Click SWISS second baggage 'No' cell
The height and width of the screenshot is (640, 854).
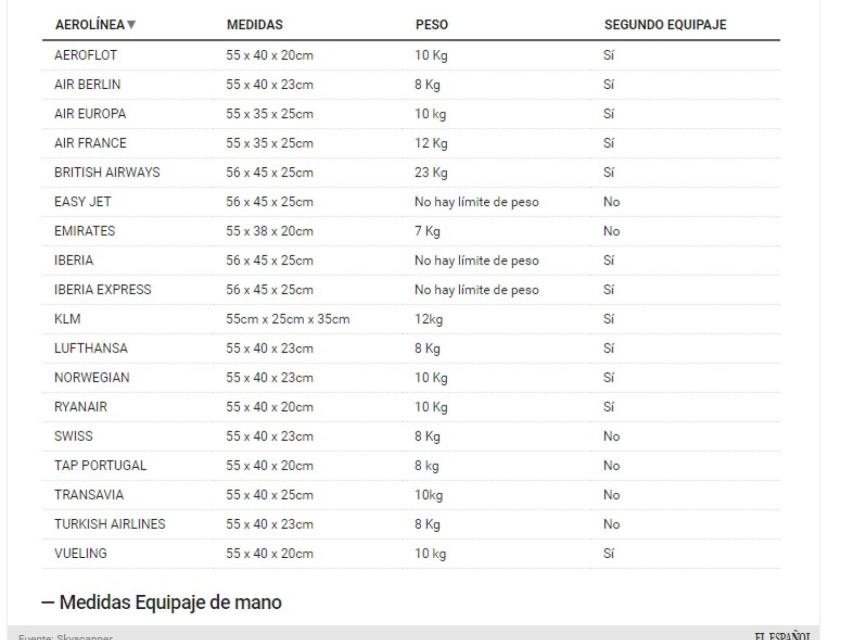[612, 436]
